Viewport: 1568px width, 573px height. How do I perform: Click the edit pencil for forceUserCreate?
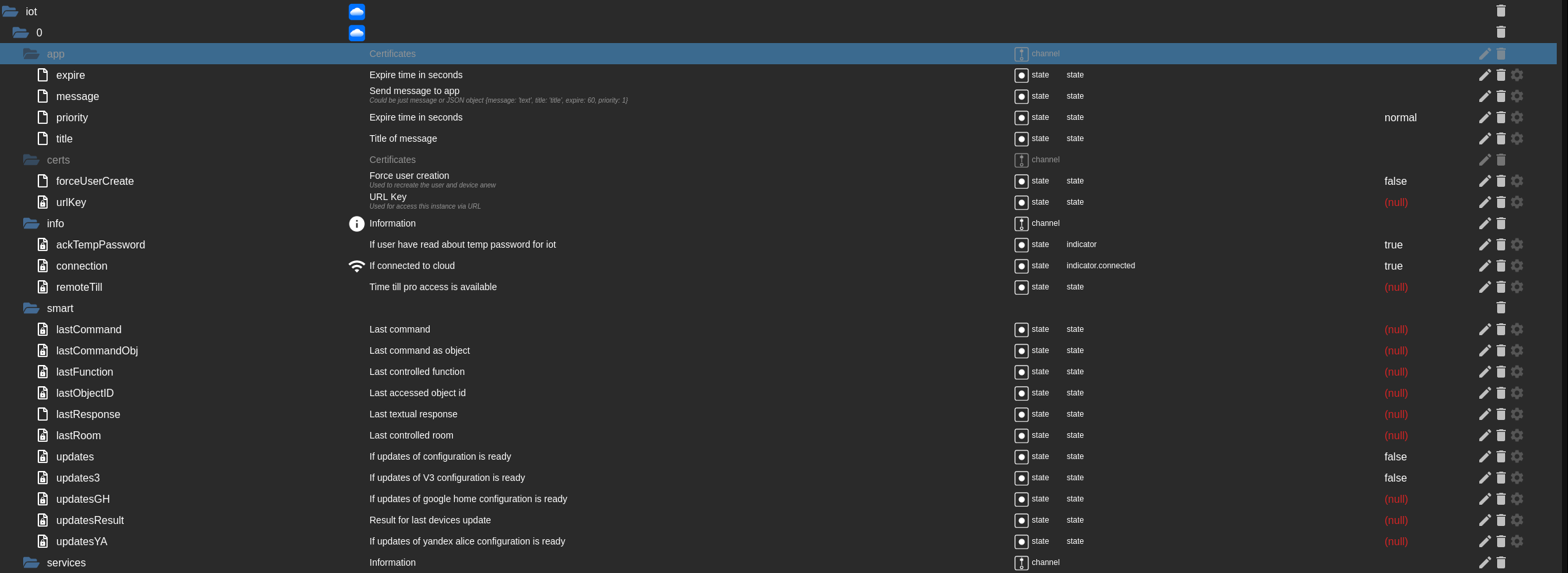tap(1485, 181)
